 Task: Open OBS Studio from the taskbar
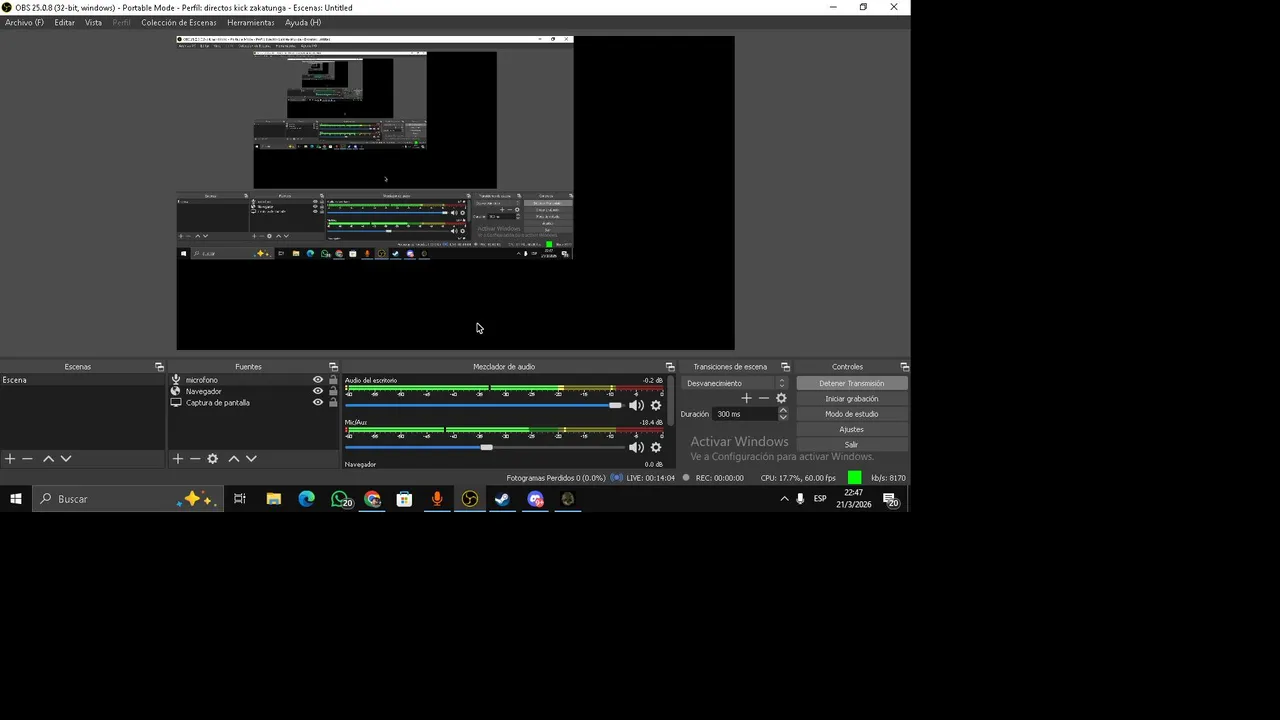[470, 499]
